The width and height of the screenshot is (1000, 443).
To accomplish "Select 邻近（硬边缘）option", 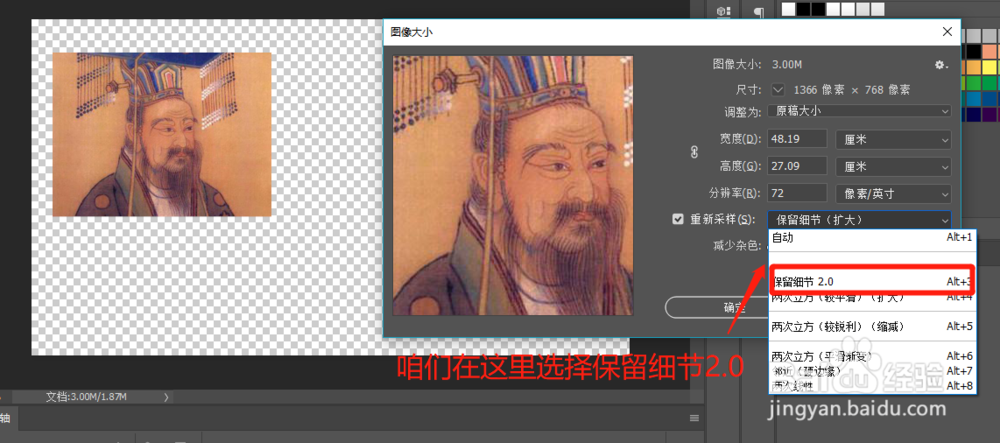I will coord(872,370).
